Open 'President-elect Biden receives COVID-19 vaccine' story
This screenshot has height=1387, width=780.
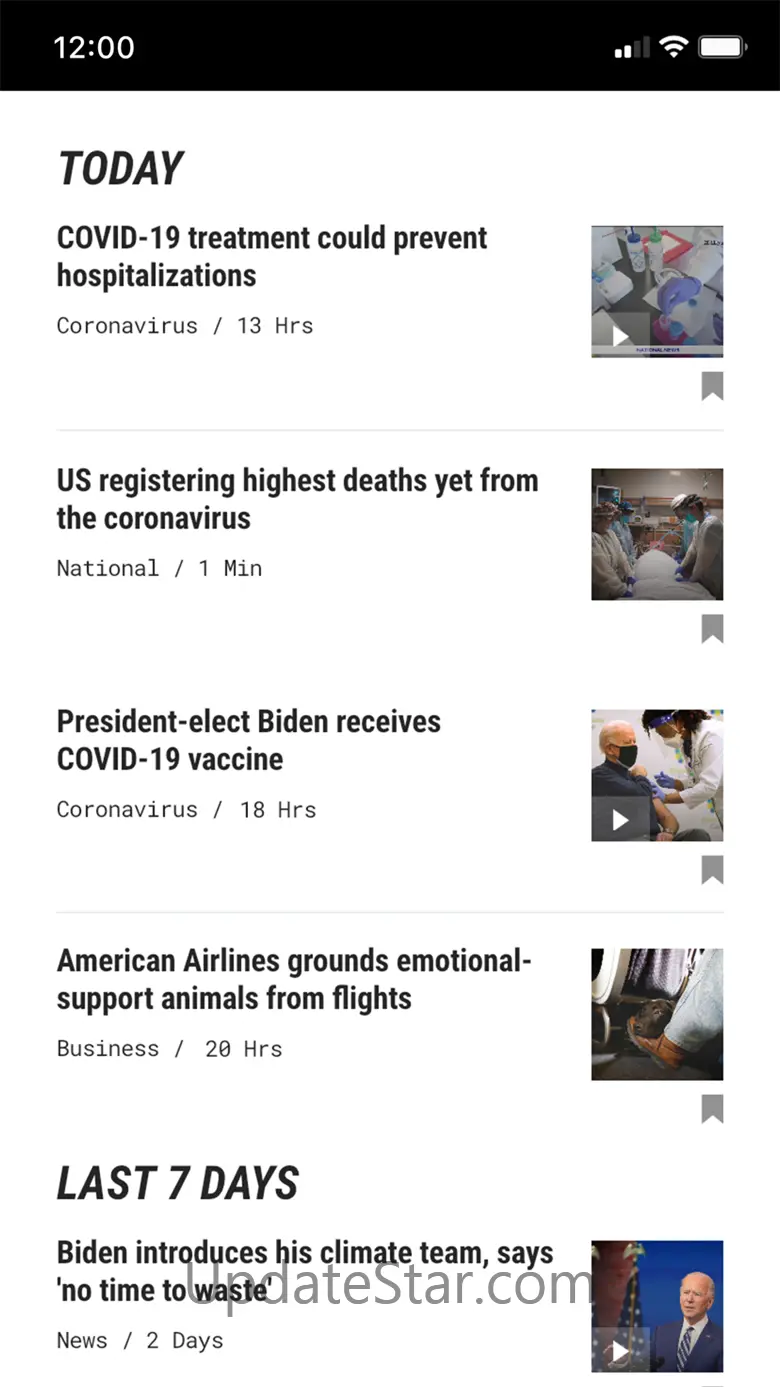click(x=249, y=740)
